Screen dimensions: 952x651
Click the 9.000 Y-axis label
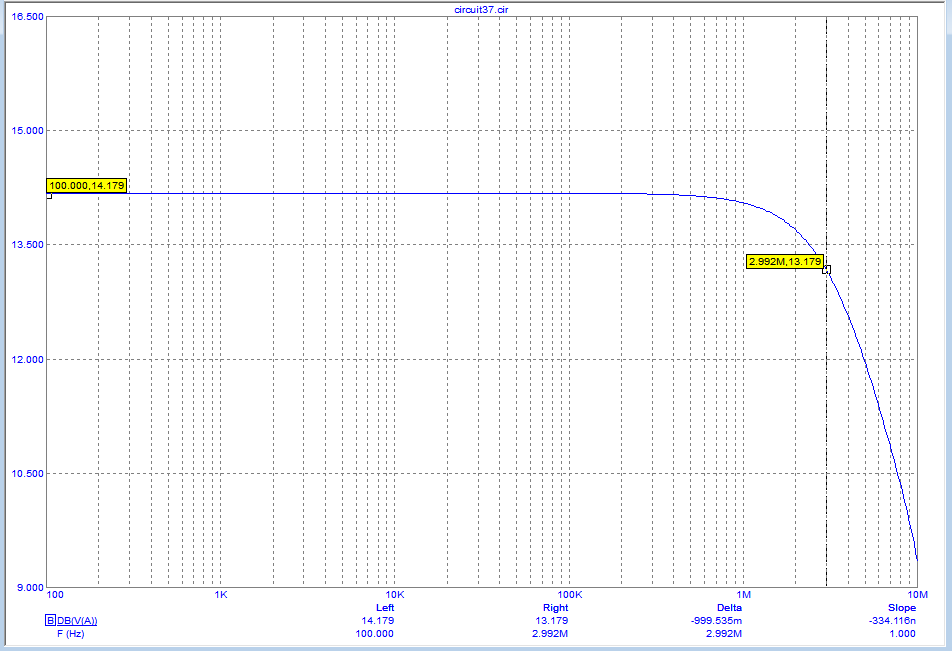tap(30, 587)
